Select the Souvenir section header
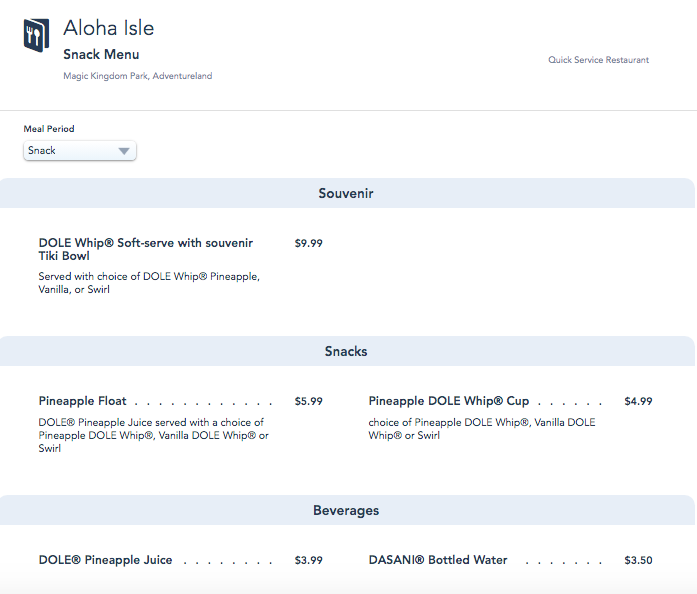The width and height of the screenshot is (697, 594). [x=346, y=193]
